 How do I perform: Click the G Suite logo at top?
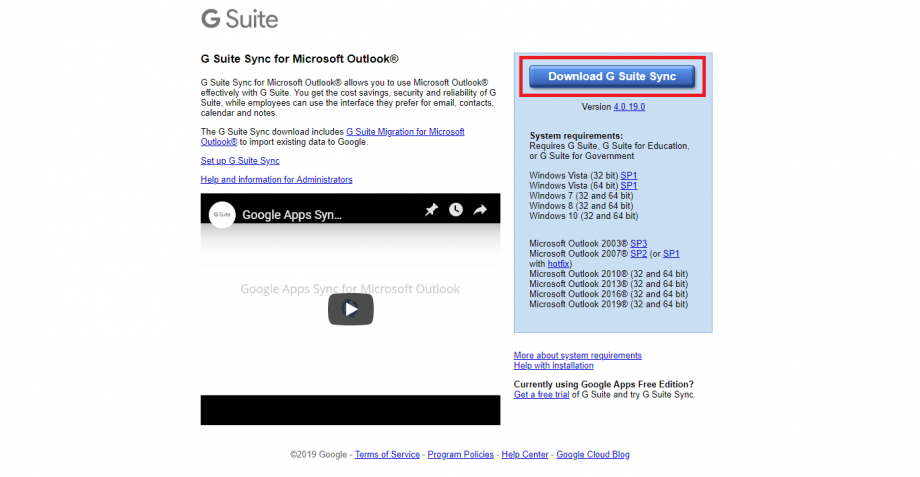239,19
